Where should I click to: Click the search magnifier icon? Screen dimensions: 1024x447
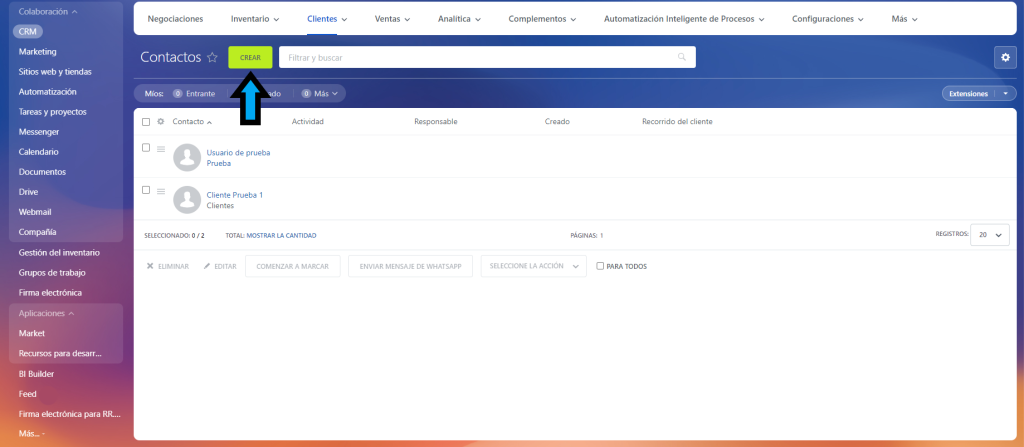pyautogui.click(x=682, y=58)
